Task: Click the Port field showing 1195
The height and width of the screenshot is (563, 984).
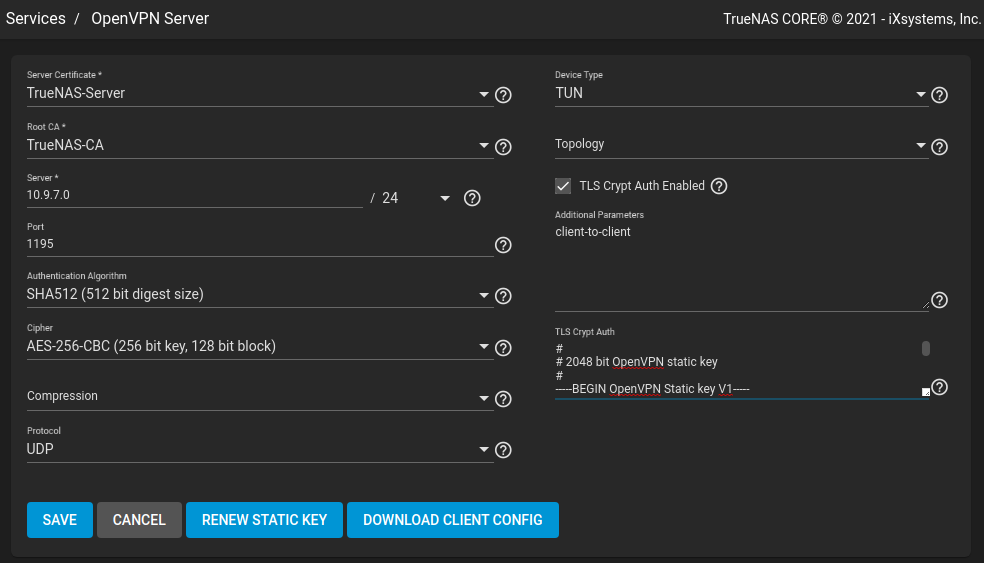Action: (x=260, y=244)
